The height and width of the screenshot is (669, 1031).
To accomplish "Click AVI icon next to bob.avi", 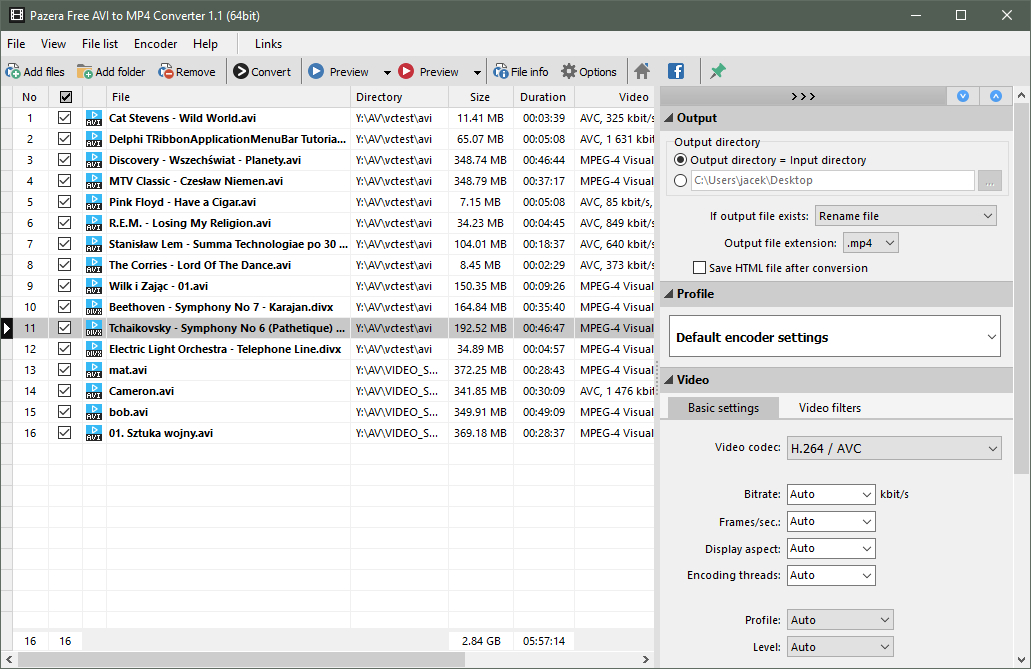I will (x=94, y=412).
